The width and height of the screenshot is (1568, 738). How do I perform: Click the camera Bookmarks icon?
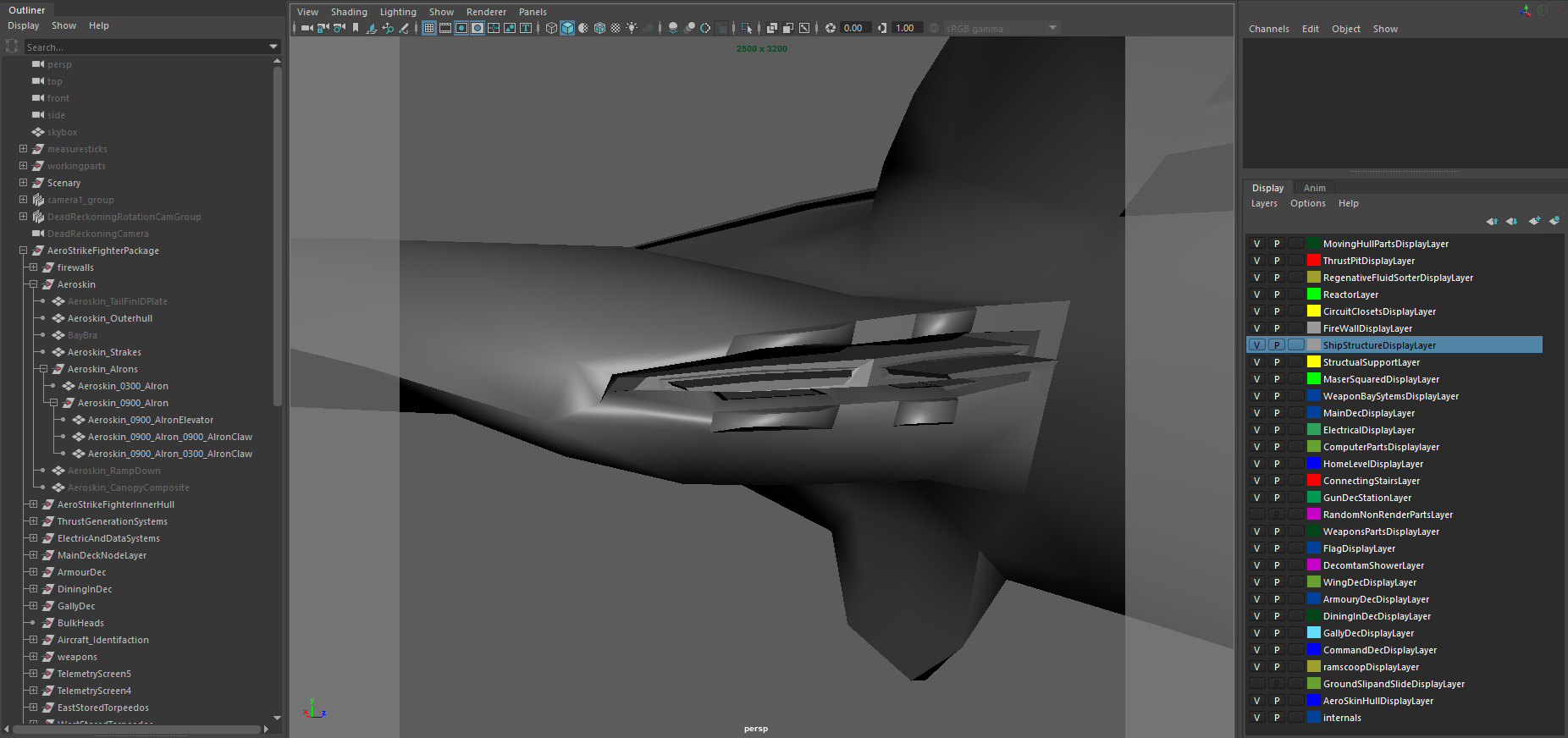tap(356, 28)
